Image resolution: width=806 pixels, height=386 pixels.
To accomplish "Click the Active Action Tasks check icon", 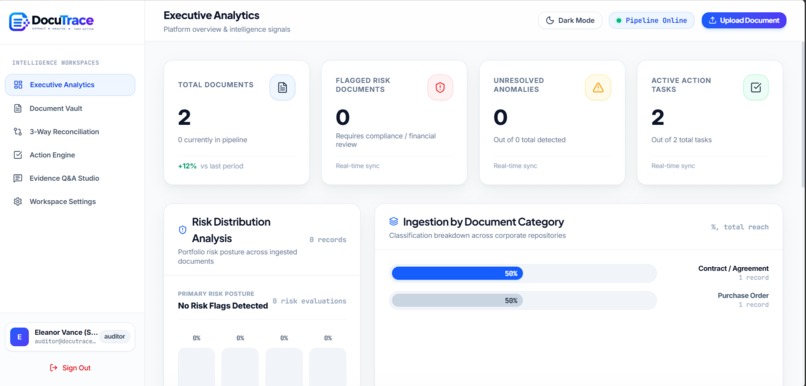I will click(x=756, y=87).
